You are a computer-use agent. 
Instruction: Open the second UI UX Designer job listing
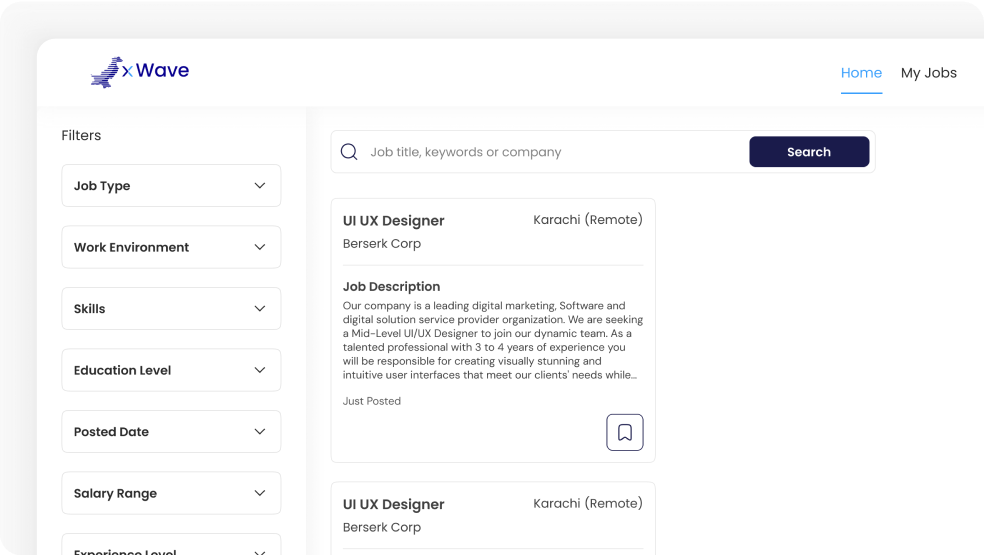(x=393, y=505)
